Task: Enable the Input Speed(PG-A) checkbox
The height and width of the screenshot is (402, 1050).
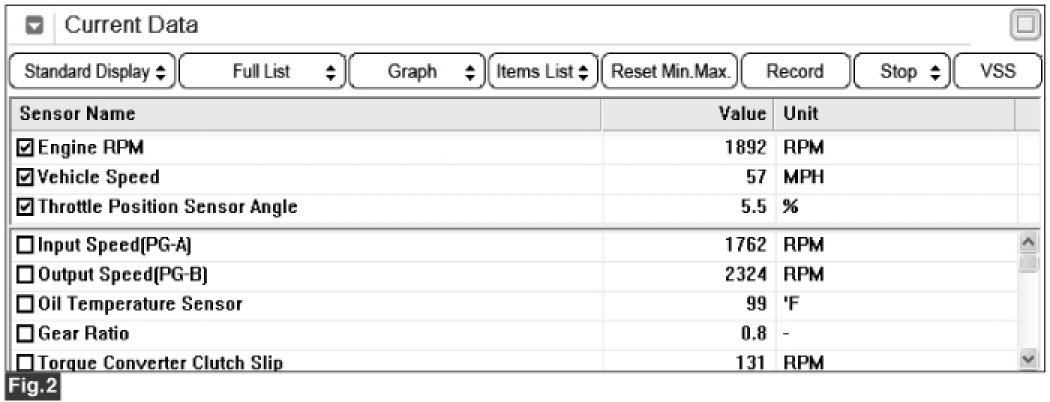Action: coord(26,245)
